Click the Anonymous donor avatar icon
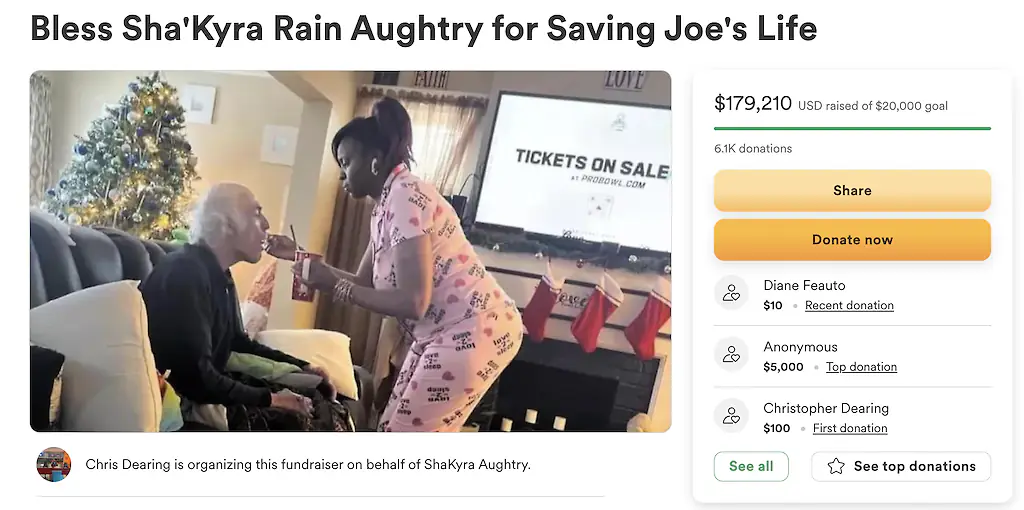1024x510 pixels. pos(731,355)
